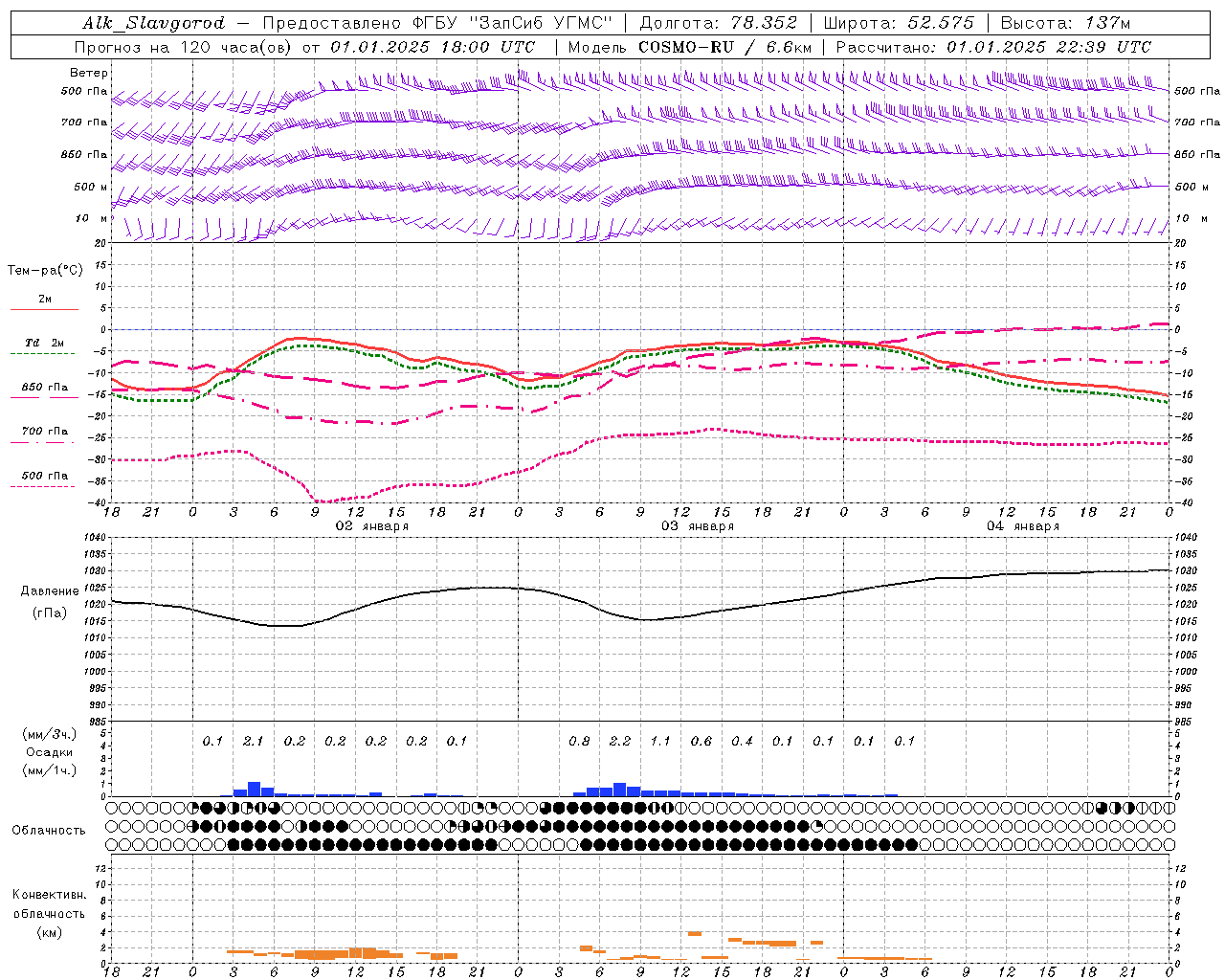Viewport: 1225px width, 980px height.
Task: Click the 2.2 precipitation total value
Action: [x=620, y=741]
